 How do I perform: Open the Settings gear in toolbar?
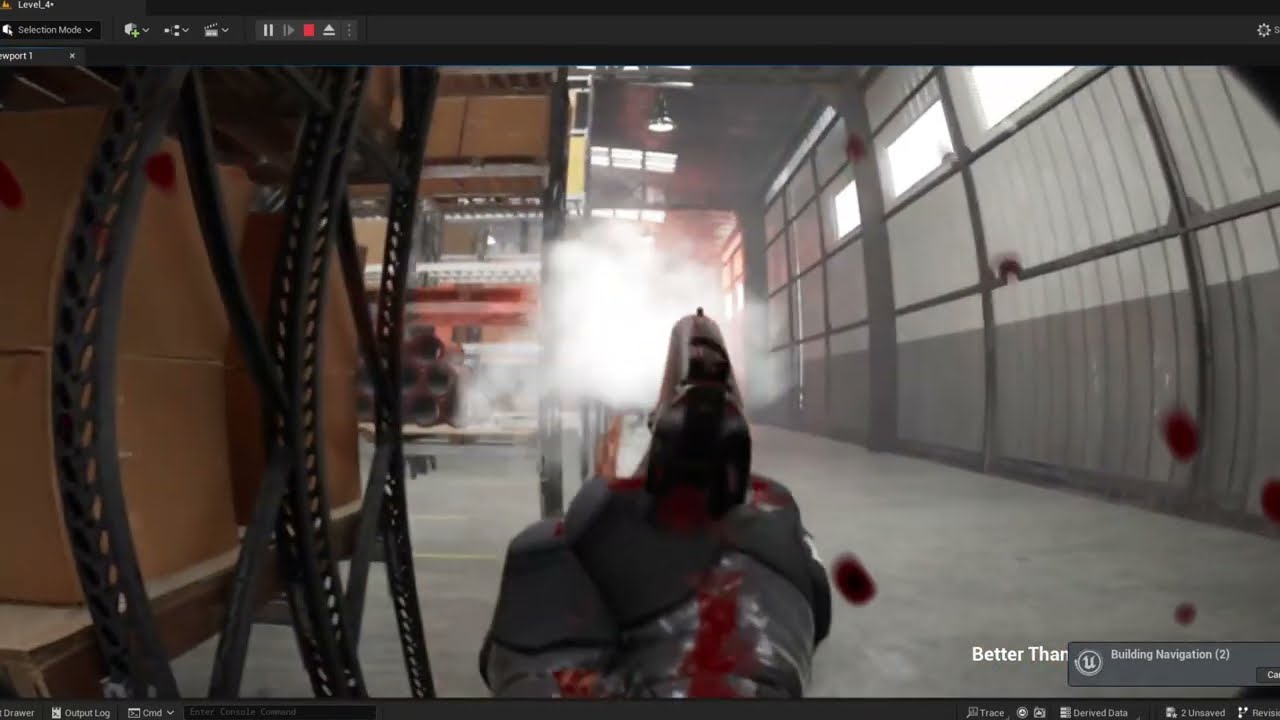(x=1264, y=30)
